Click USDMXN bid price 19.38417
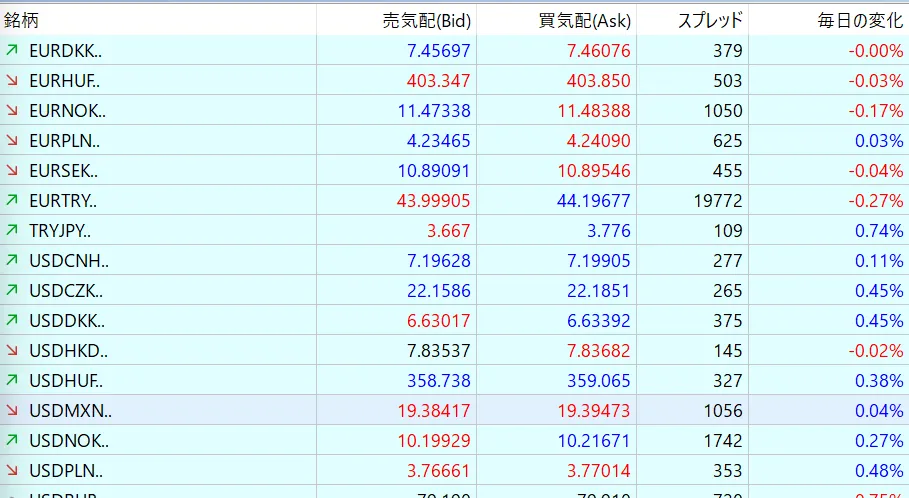The width and height of the screenshot is (909, 498). click(434, 411)
